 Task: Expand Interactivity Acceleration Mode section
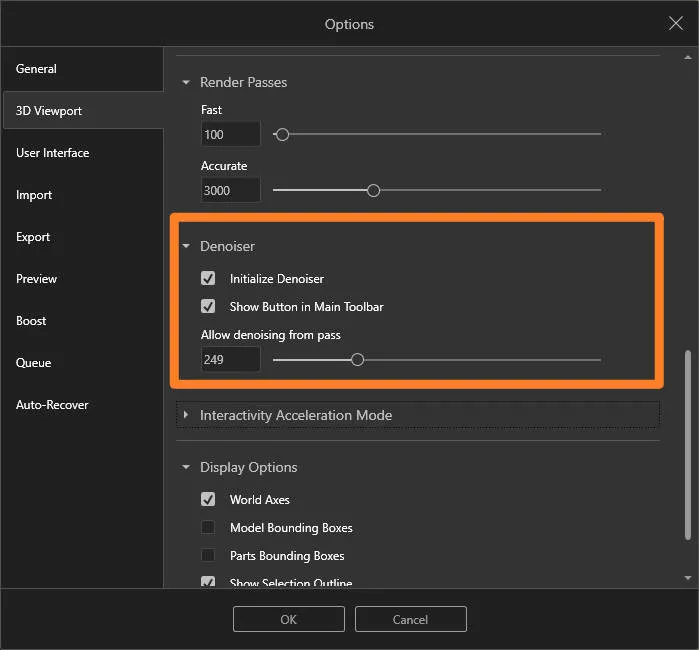pos(186,415)
